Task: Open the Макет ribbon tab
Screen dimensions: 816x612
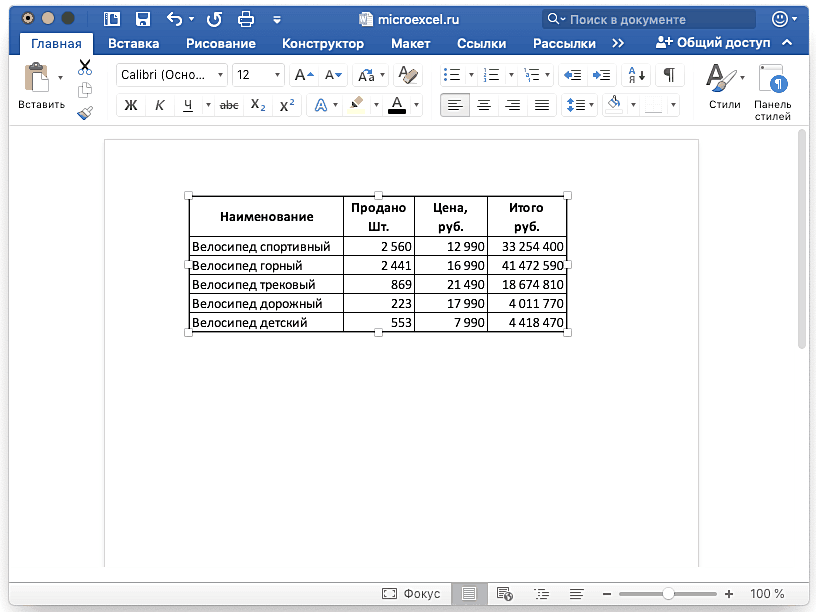Action: (410, 43)
